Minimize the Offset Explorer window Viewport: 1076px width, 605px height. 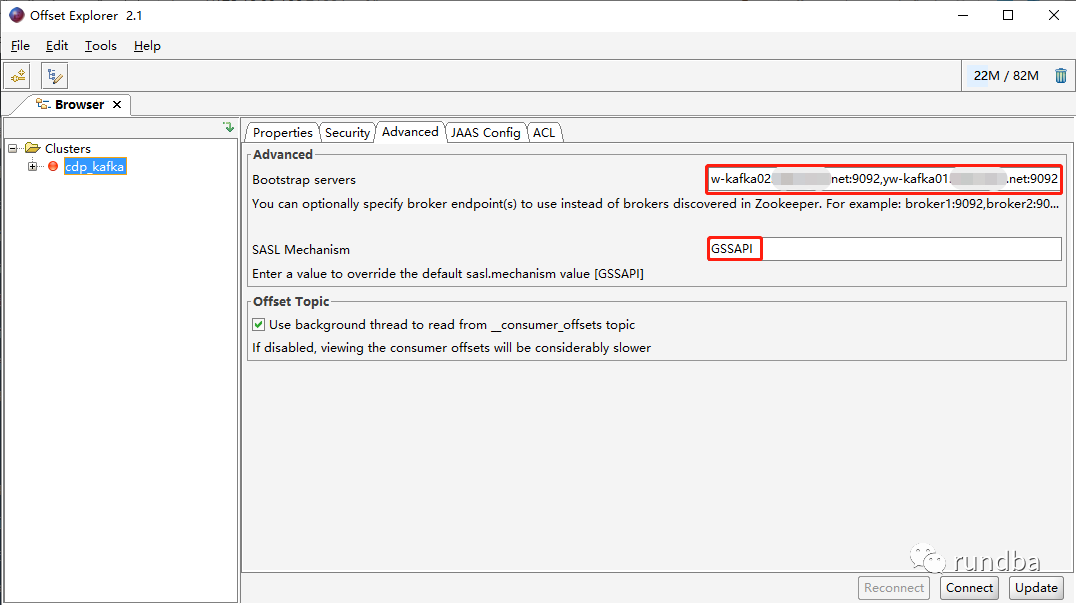963,15
